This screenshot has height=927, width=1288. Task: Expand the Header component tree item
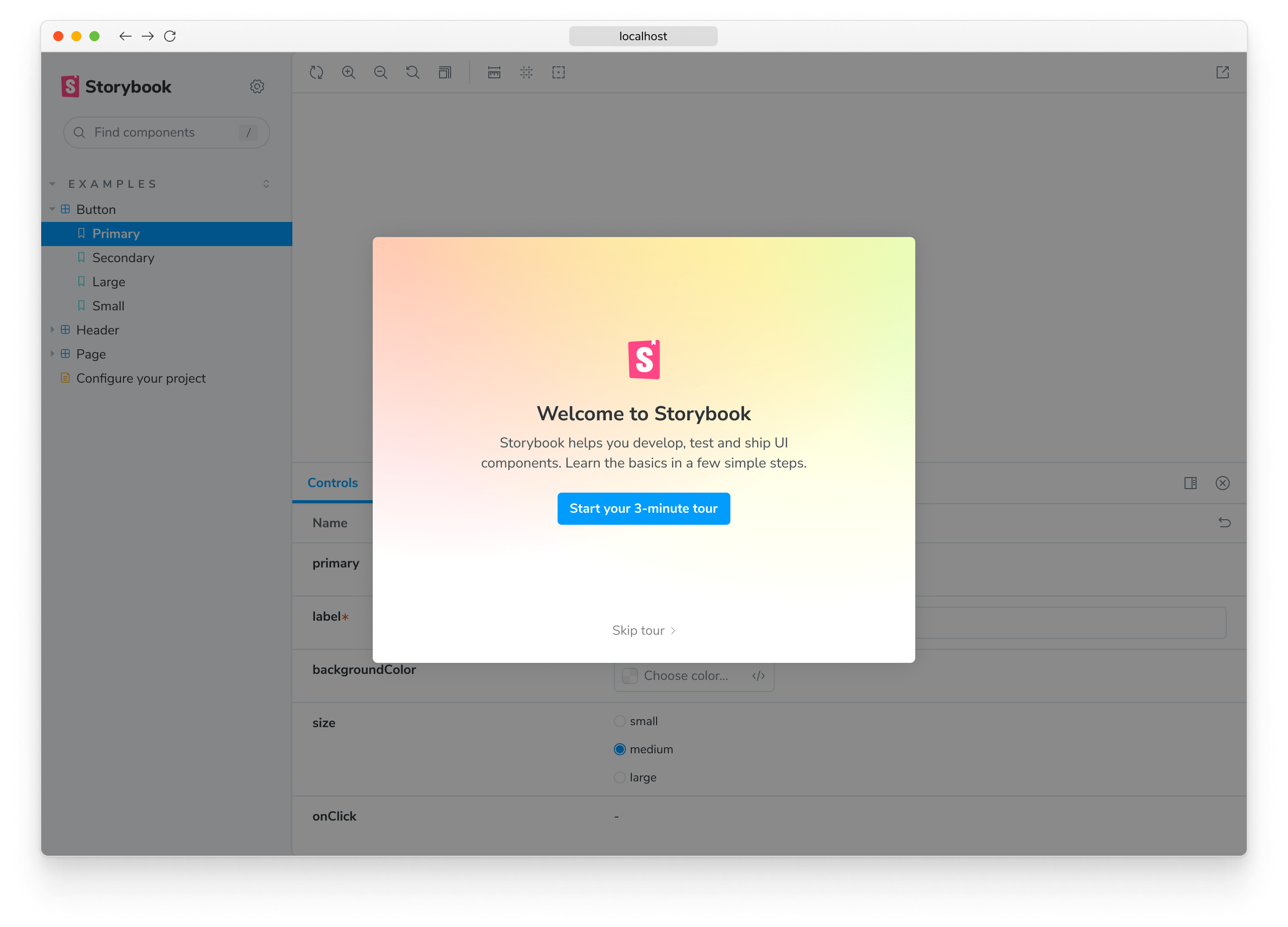tap(53, 330)
